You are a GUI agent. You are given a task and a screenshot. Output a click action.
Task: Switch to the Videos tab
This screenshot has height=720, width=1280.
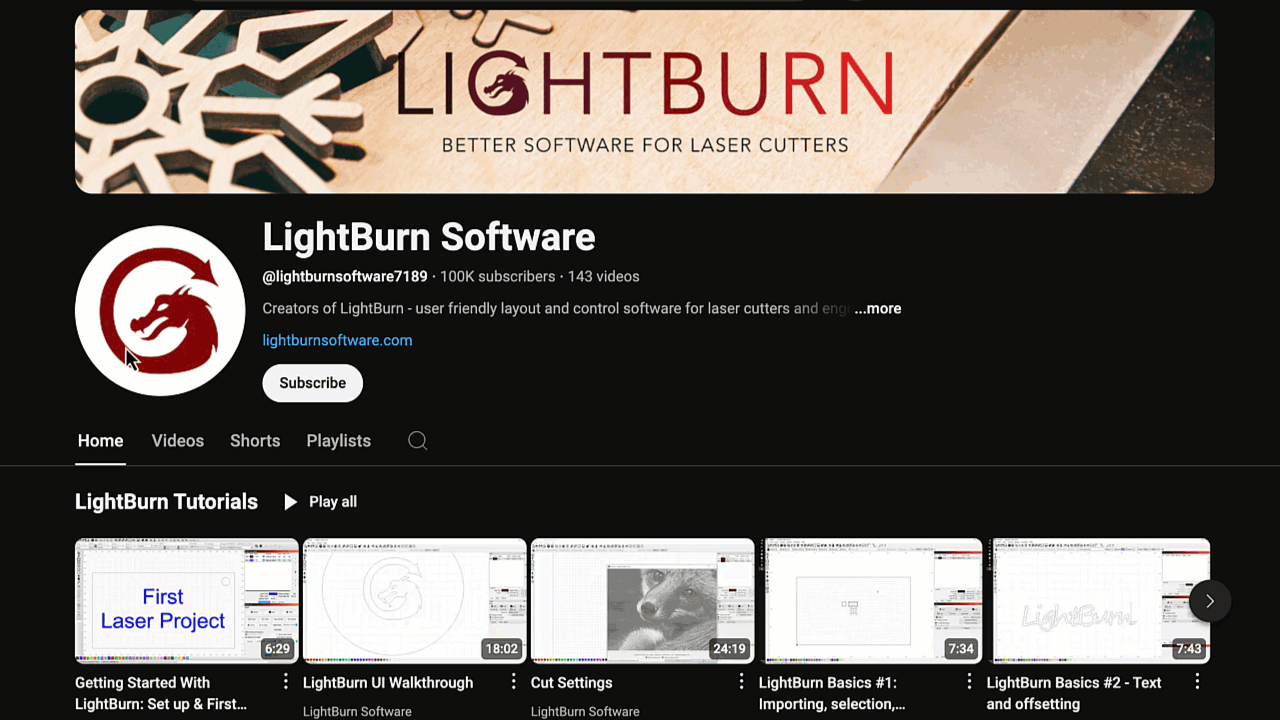click(177, 441)
